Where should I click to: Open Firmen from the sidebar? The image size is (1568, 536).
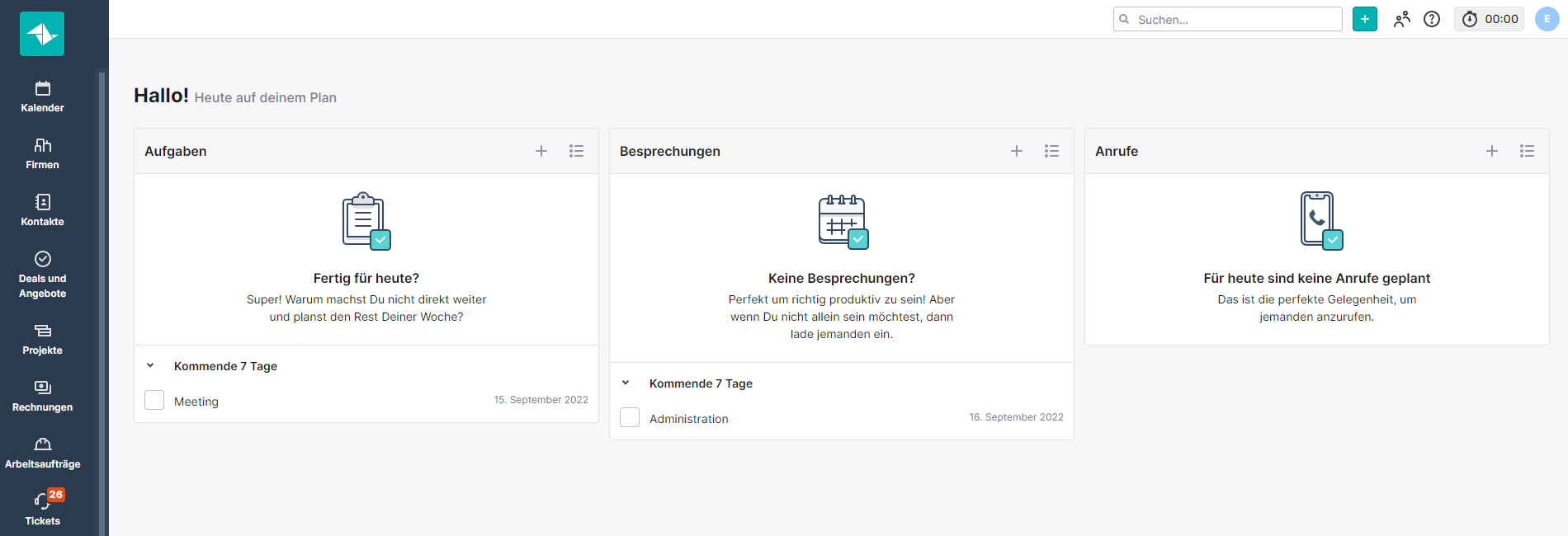coord(43,153)
